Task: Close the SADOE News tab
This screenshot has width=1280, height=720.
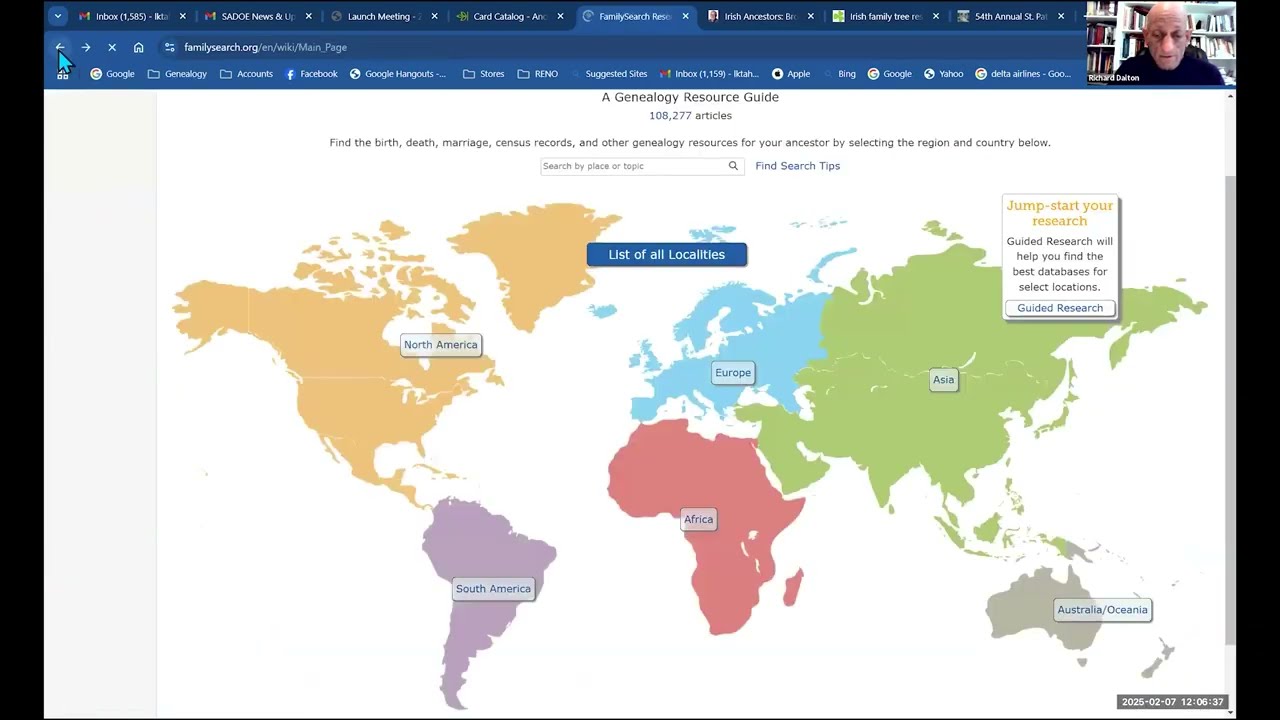Action: [309, 16]
